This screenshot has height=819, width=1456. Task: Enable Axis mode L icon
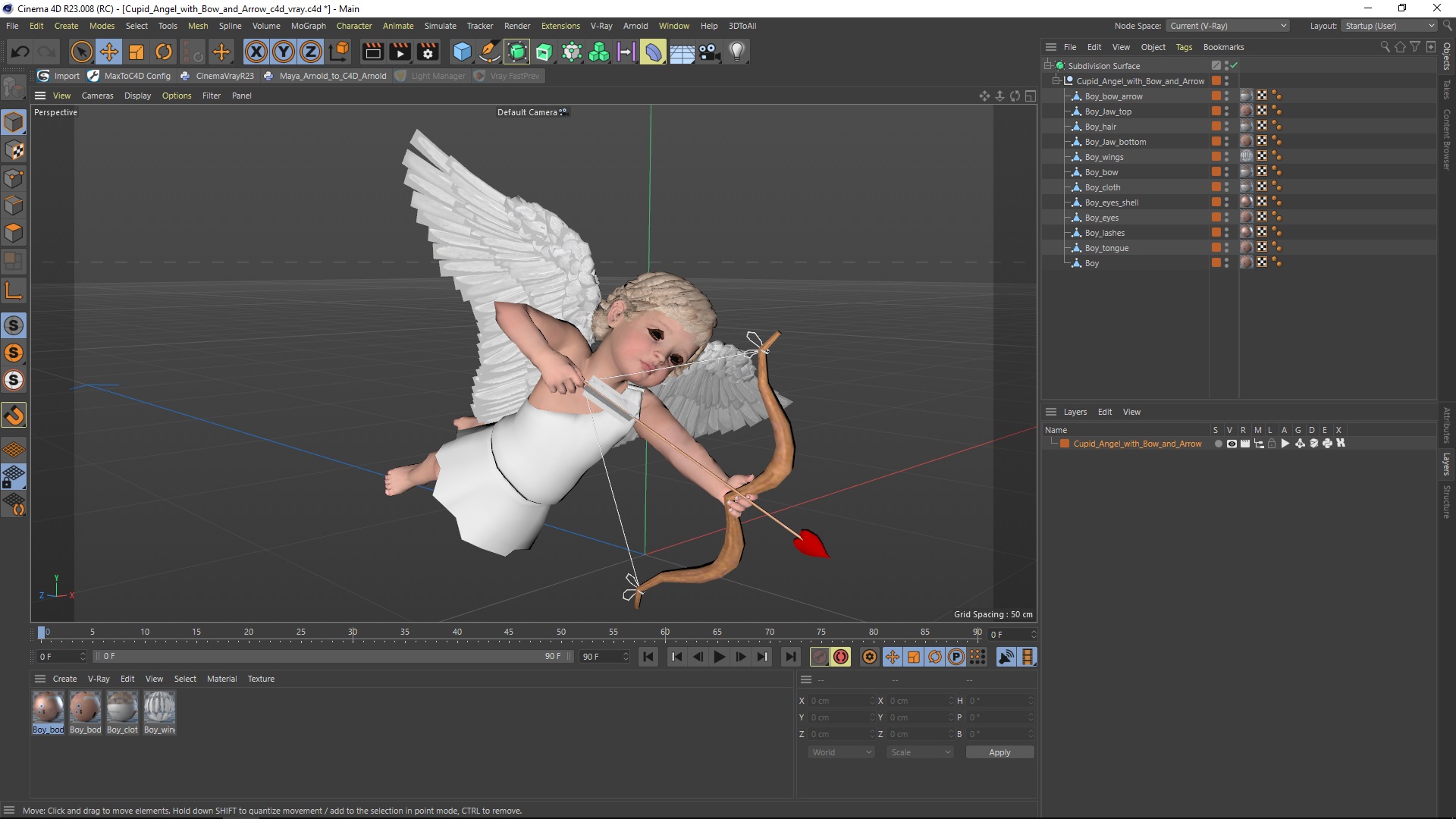click(14, 291)
